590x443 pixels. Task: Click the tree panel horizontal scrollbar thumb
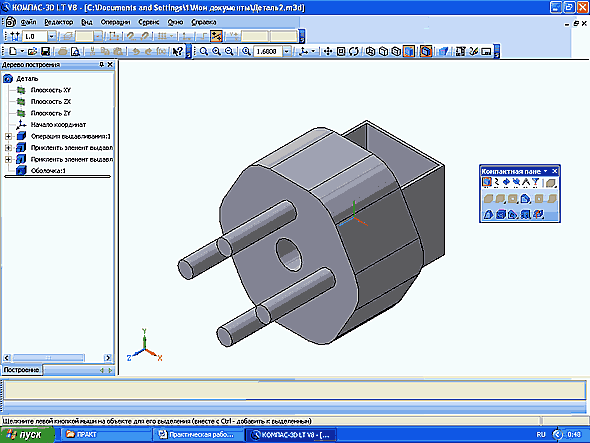[x=48, y=358]
